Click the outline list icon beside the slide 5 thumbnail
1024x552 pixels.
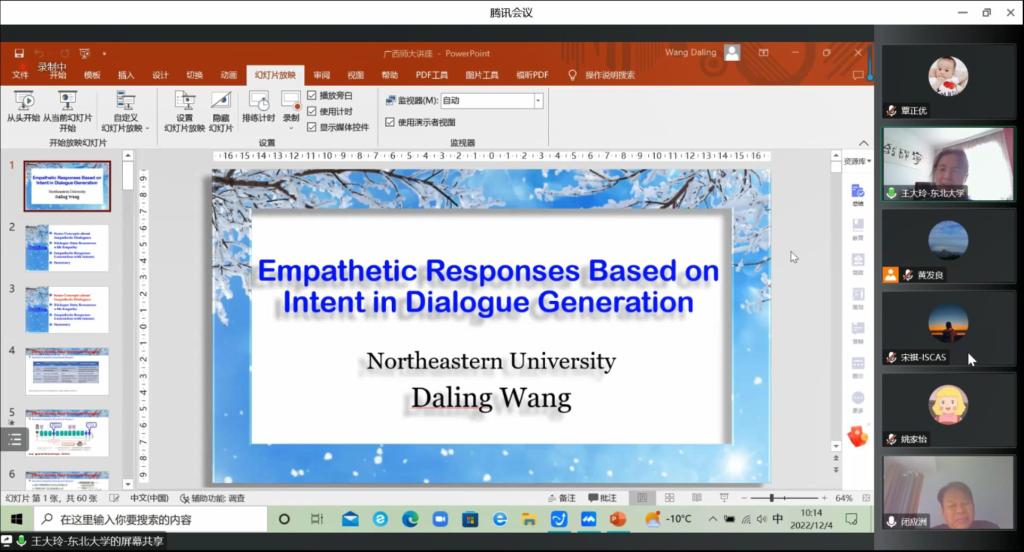14,440
